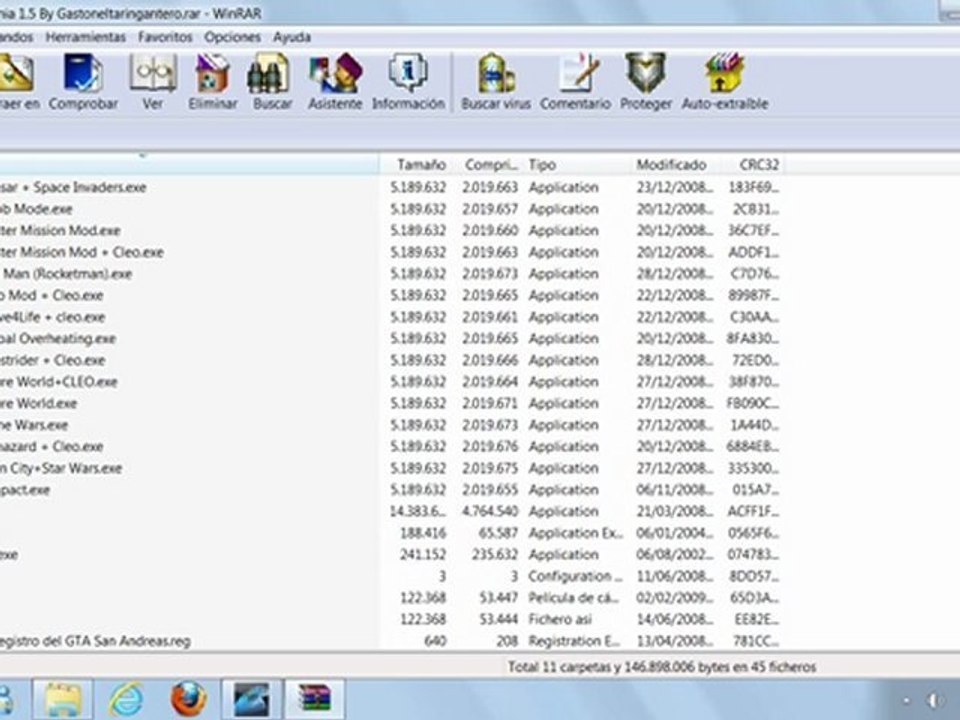
Task: Click the Eliminar toolbar icon
Action: point(212,74)
